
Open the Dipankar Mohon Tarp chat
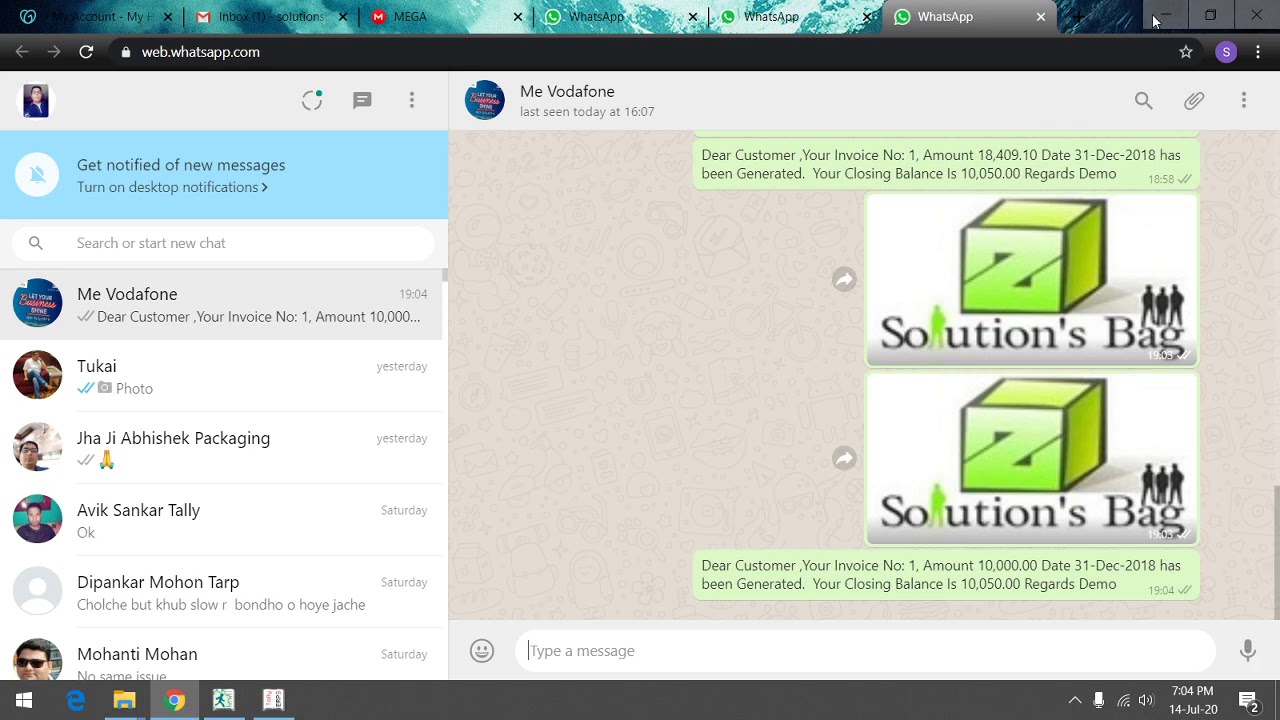221,592
